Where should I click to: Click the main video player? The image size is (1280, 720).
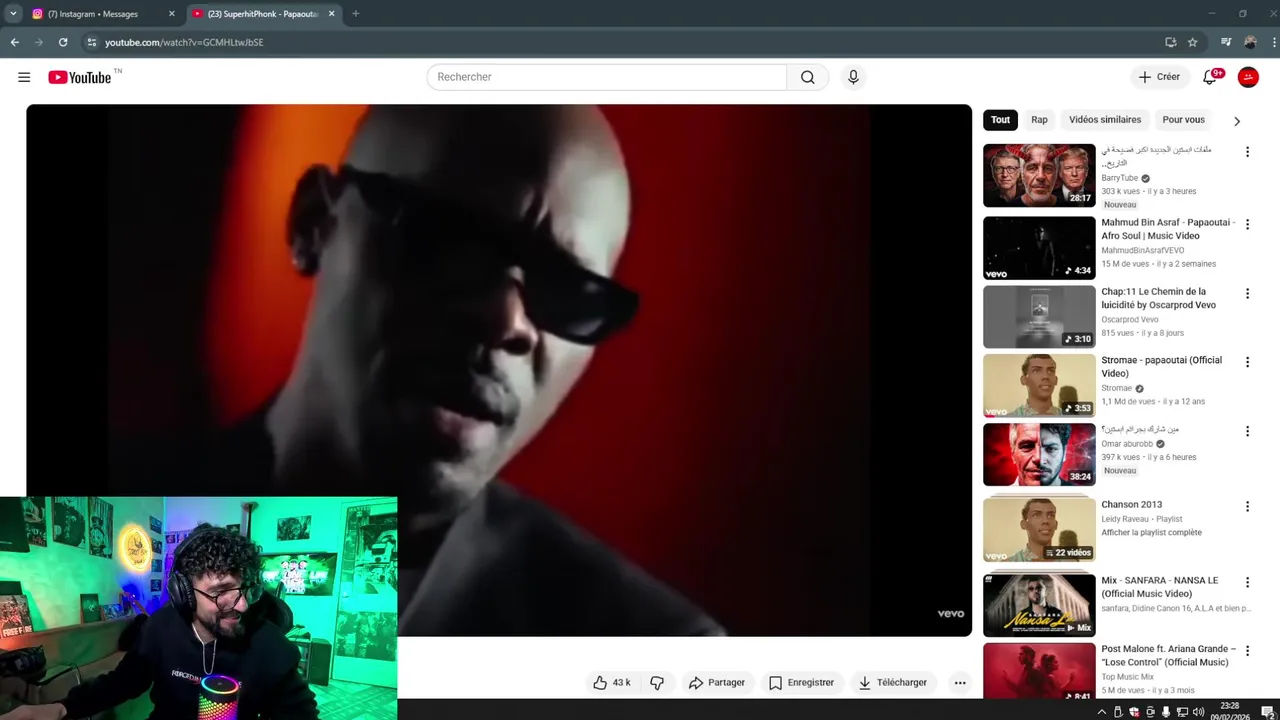coord(499,370)
